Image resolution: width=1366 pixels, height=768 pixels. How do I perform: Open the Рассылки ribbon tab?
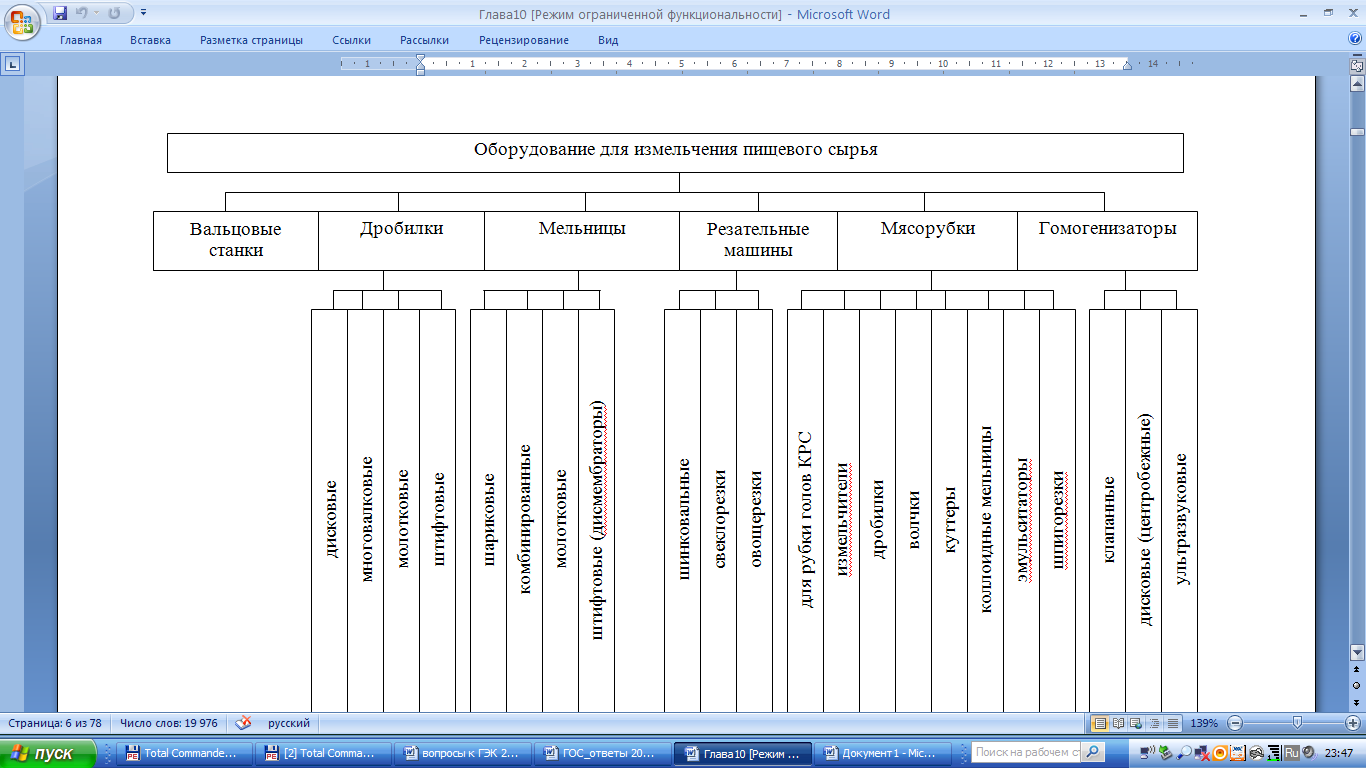tap(424, 40)
